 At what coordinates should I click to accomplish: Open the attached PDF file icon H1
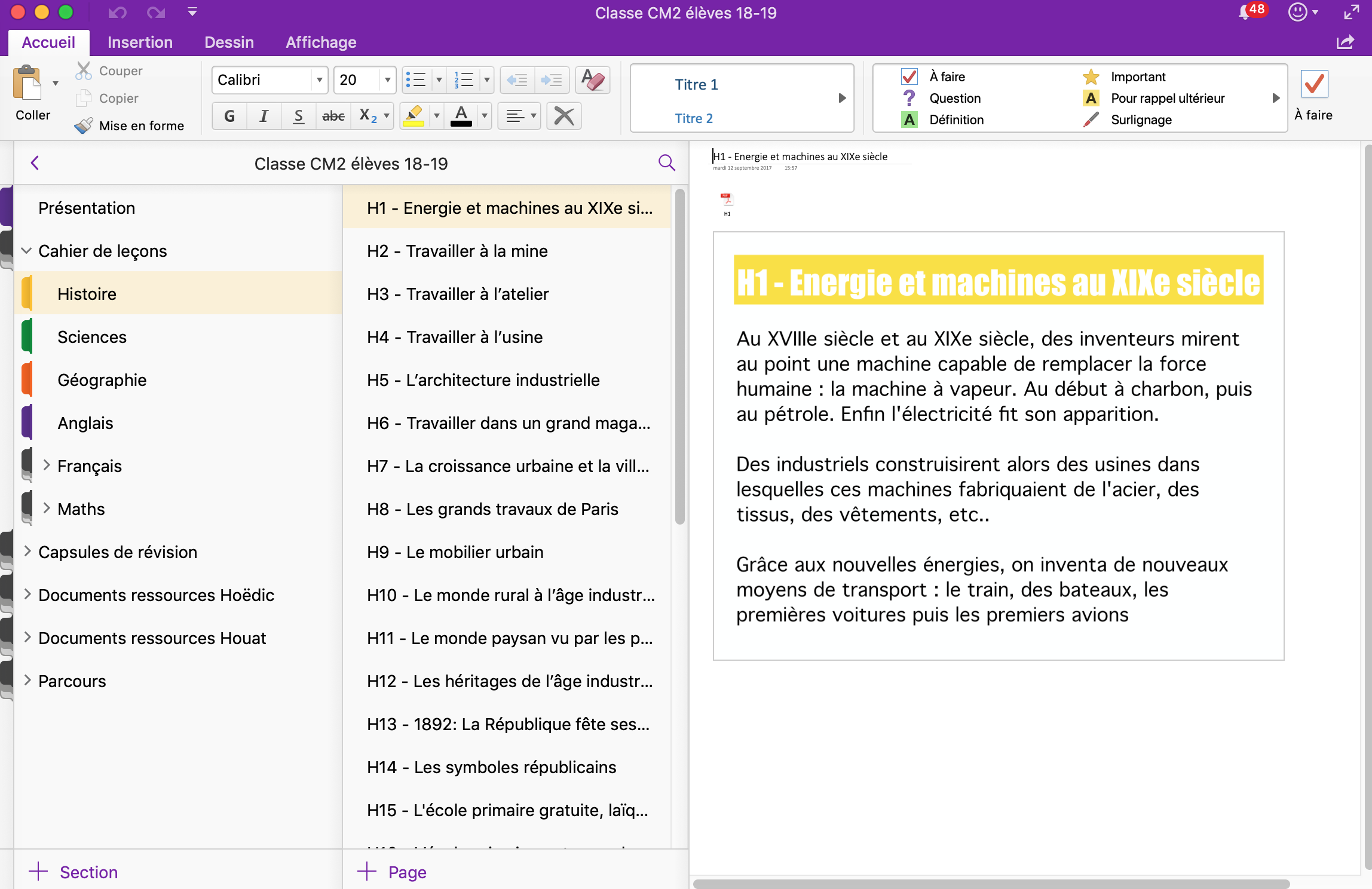[726, 201]
